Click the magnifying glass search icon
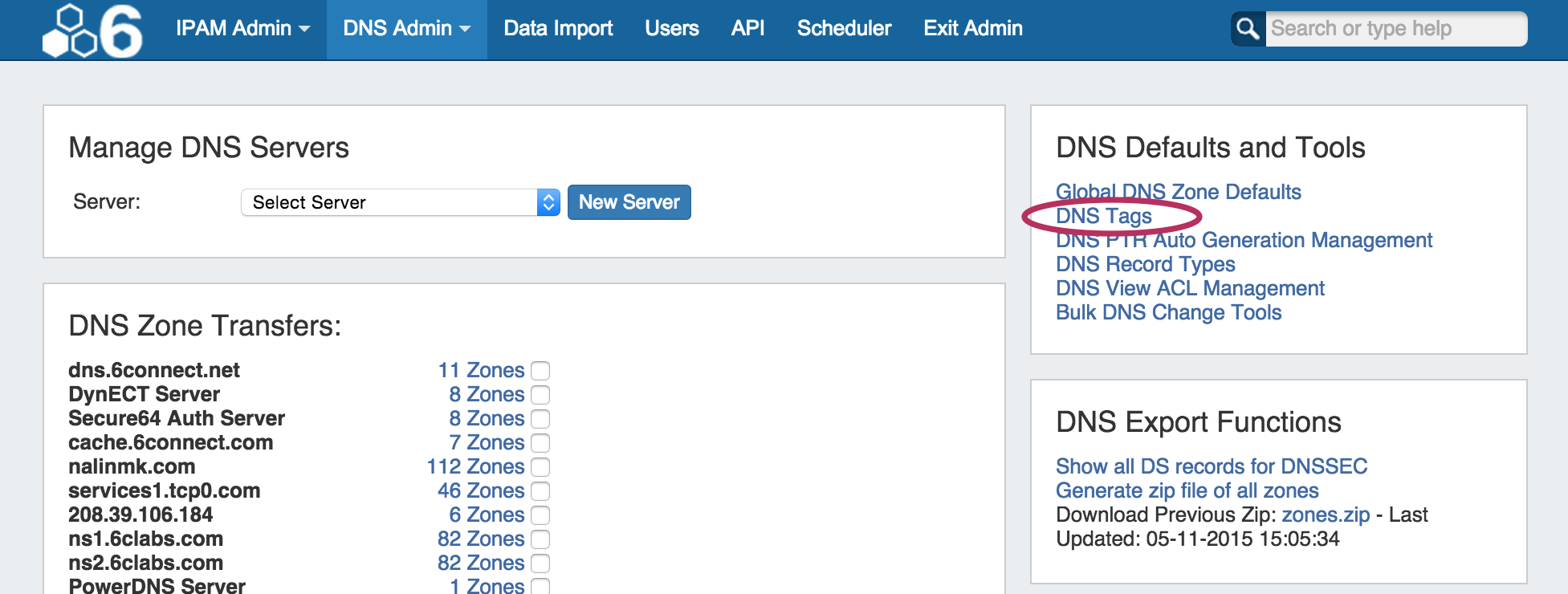Image resolution: width=1568 pixels, height=594 pixels. click(x=1248, y=29)
